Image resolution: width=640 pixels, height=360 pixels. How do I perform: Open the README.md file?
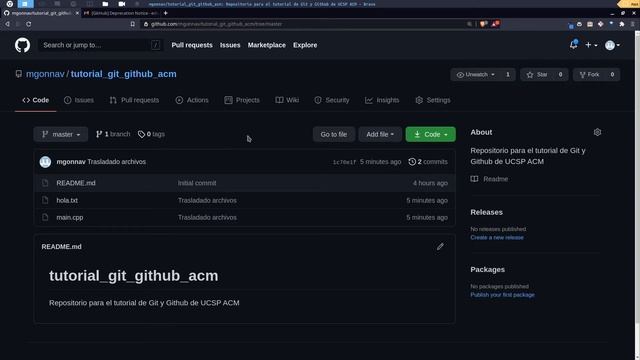pyautogui.click(x=76, y=183)
